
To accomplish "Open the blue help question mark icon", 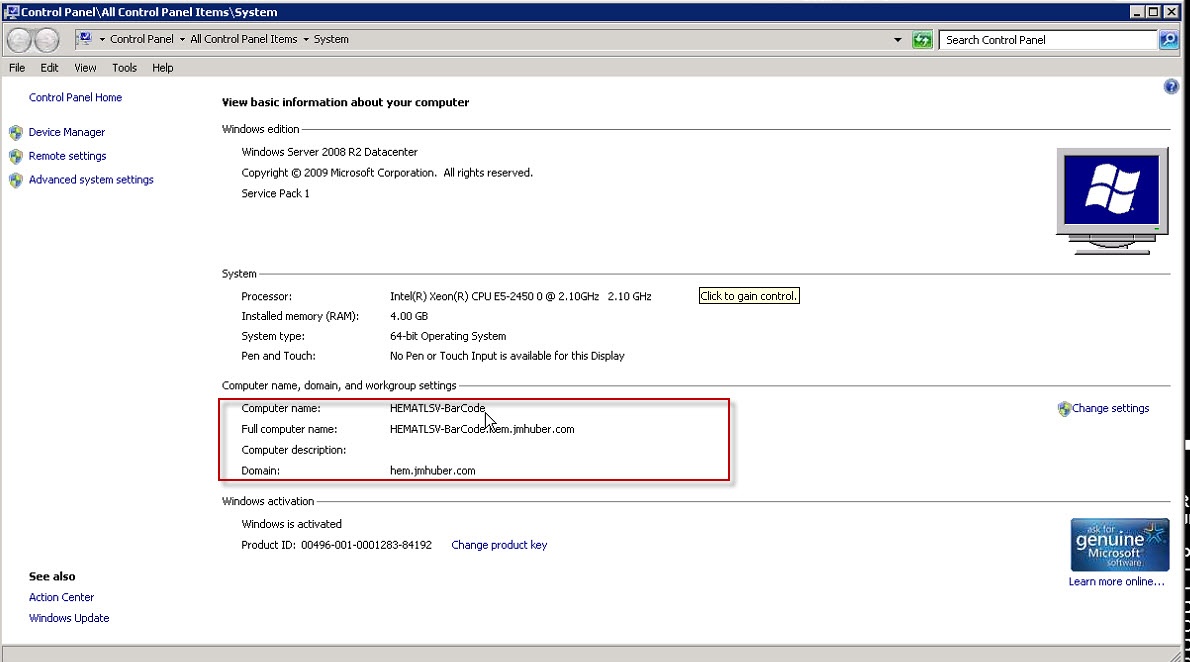I will [1171, 87].
